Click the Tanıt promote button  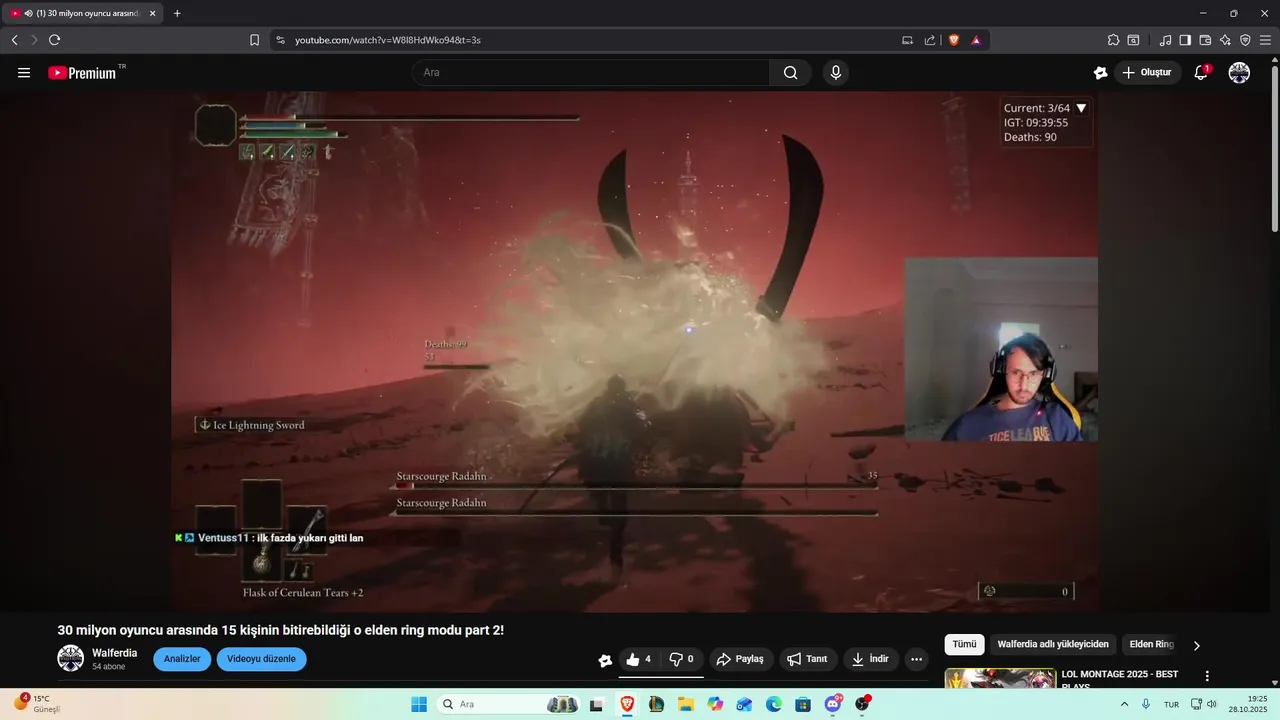808,659
